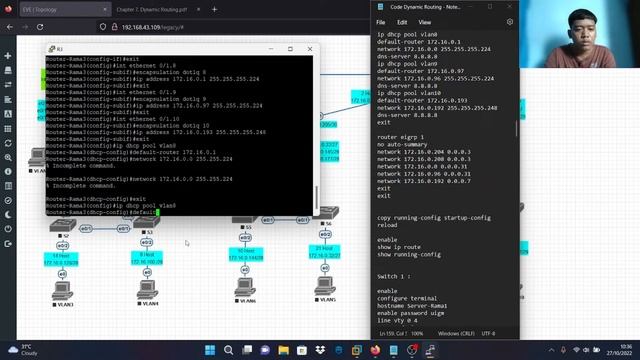
Task: Click the Notepad vertical scrollbar
Action: tap(516, 128)
